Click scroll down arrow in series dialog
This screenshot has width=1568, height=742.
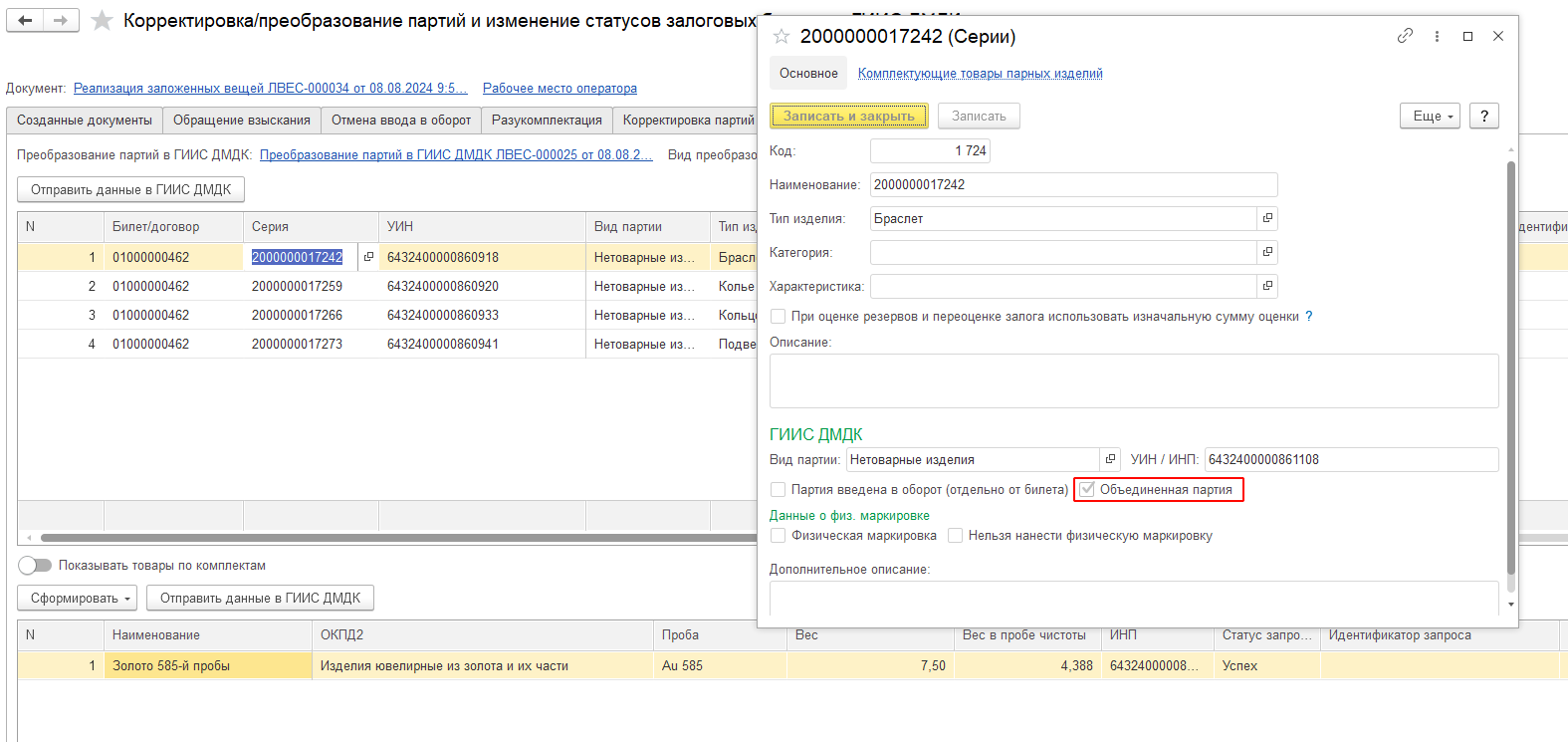[x=1511, y=604]
